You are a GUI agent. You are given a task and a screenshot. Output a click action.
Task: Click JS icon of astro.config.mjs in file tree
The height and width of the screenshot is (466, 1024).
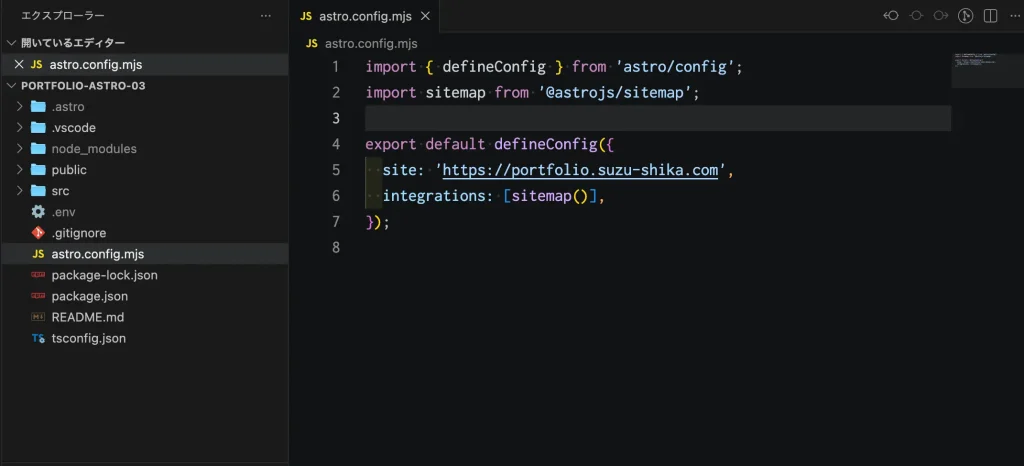pyautogui.click(x=38, y=254)
